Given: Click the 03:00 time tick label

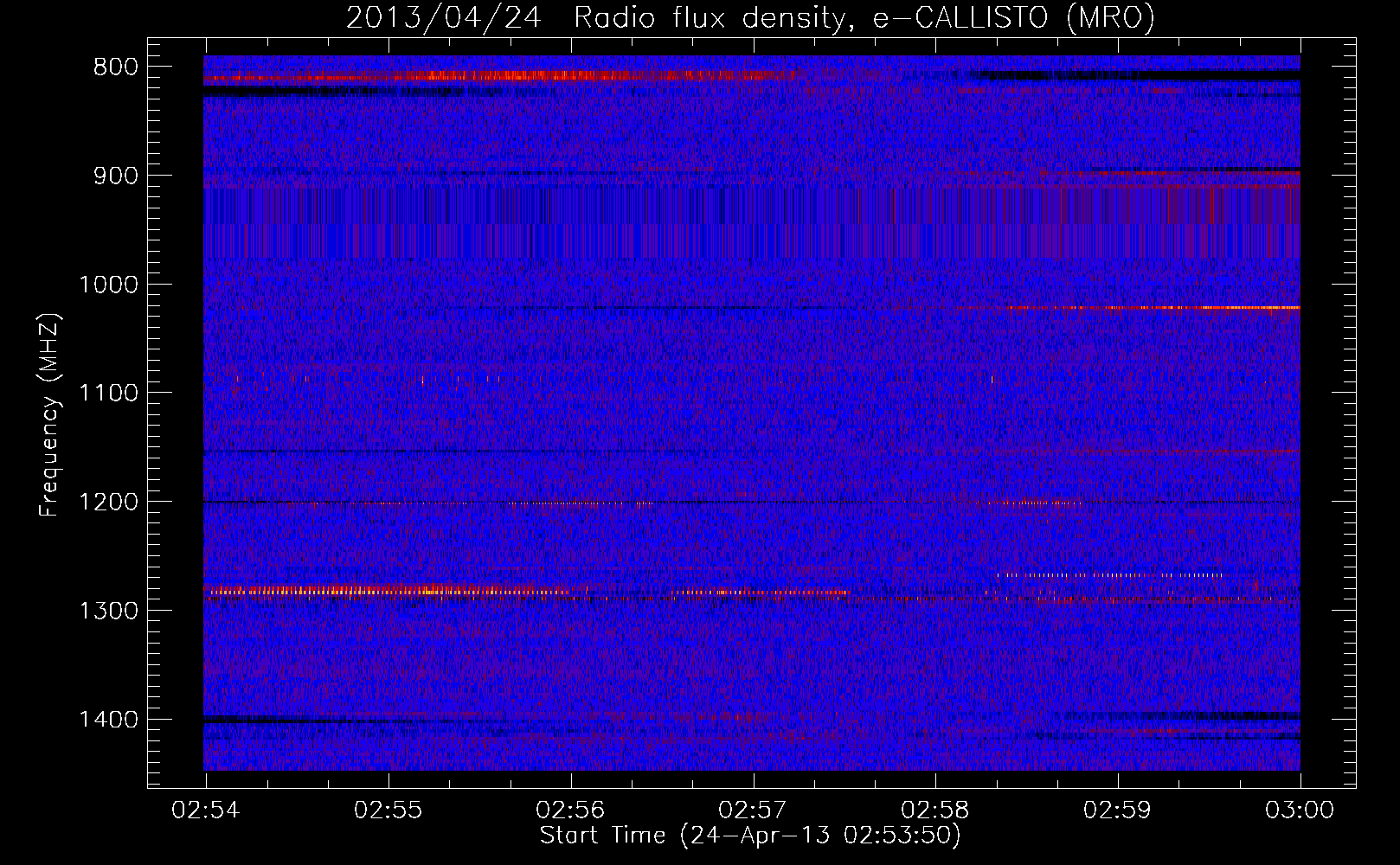Looking at the screenshot, I should [x=1300, y=810].
